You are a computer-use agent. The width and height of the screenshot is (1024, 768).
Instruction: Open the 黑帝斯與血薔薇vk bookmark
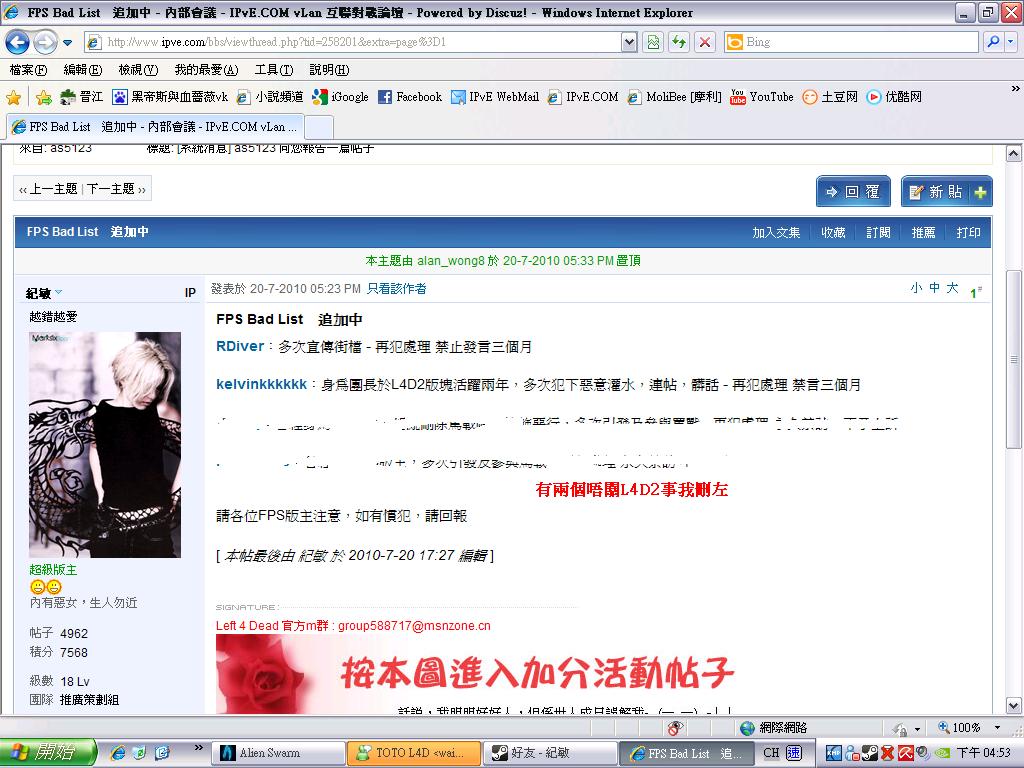[170, 97]
